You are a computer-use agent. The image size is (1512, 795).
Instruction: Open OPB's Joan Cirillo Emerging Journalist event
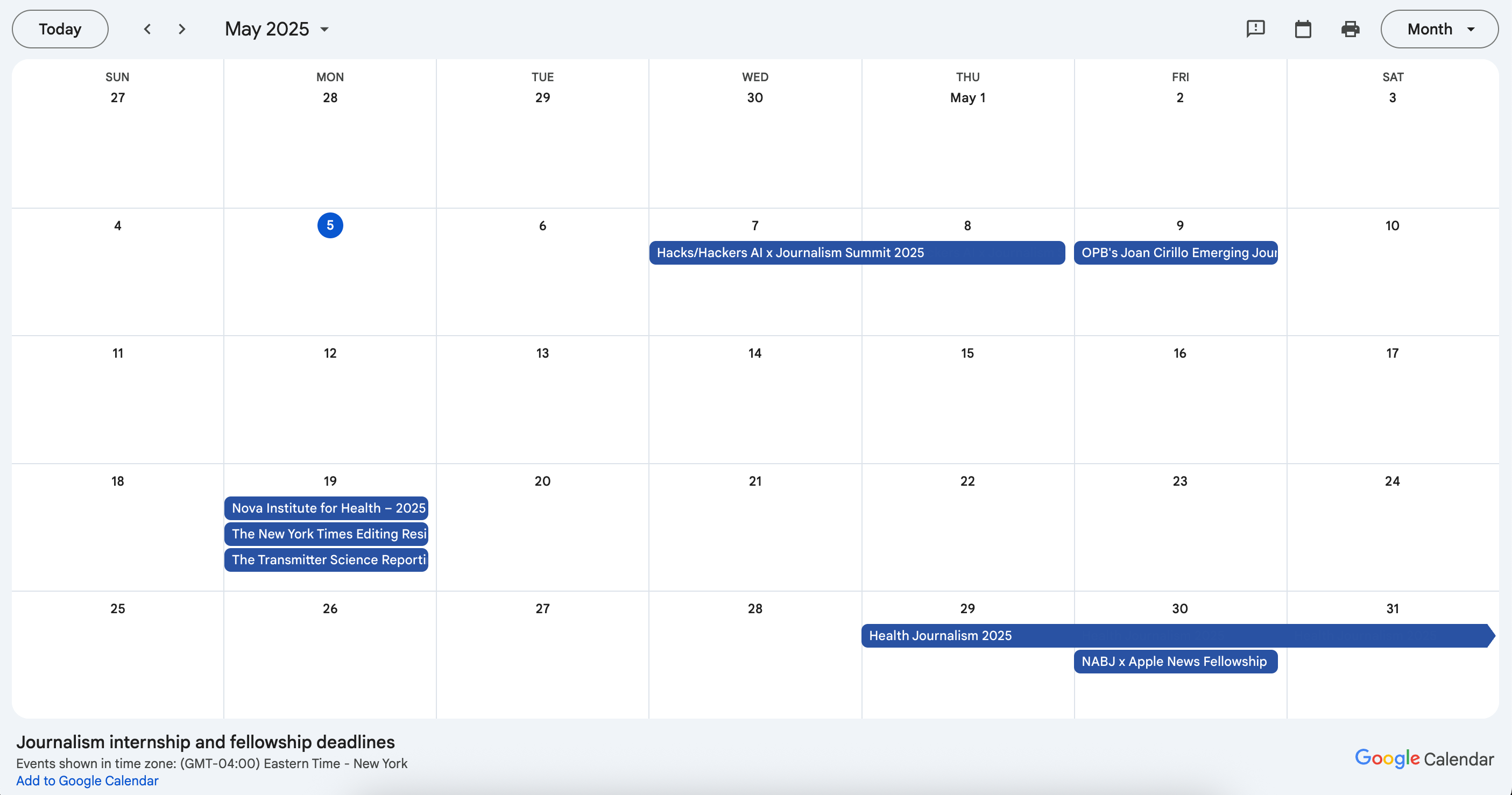click(1176, 252)
